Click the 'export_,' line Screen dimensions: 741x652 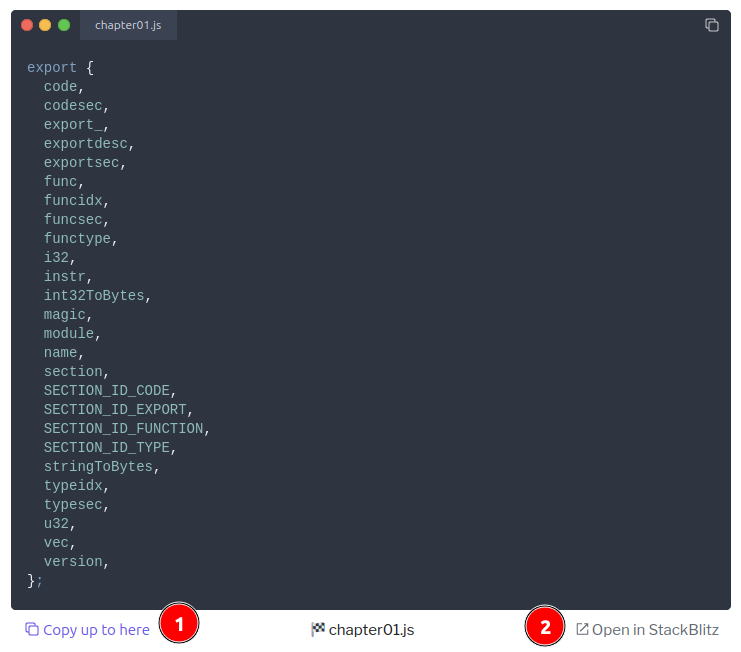point(77,124)
